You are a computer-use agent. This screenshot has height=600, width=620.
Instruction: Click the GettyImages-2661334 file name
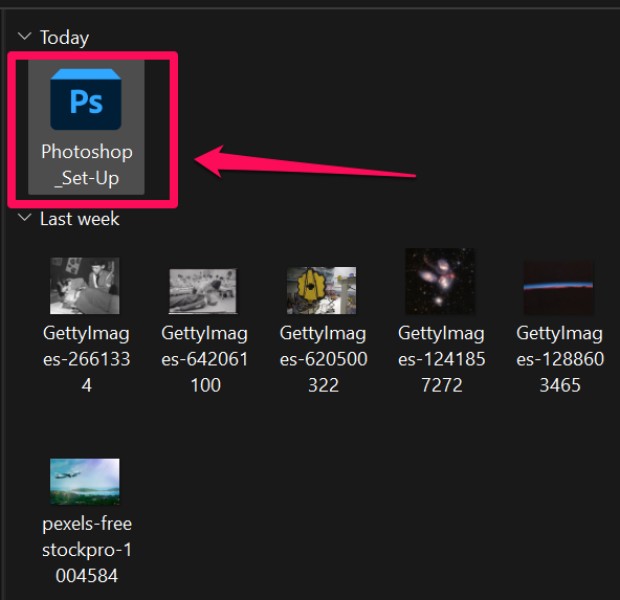87,359
